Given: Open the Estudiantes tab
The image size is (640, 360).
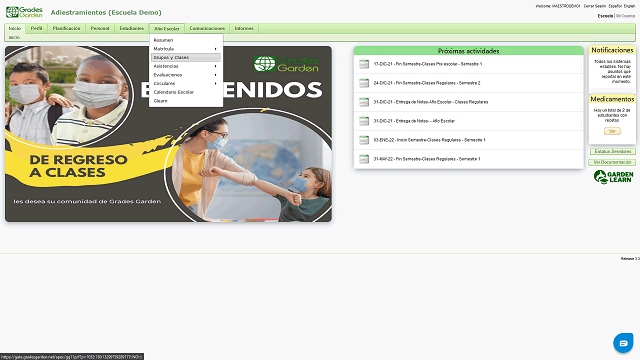Looking at the screenshot, I should click(131, 28).
